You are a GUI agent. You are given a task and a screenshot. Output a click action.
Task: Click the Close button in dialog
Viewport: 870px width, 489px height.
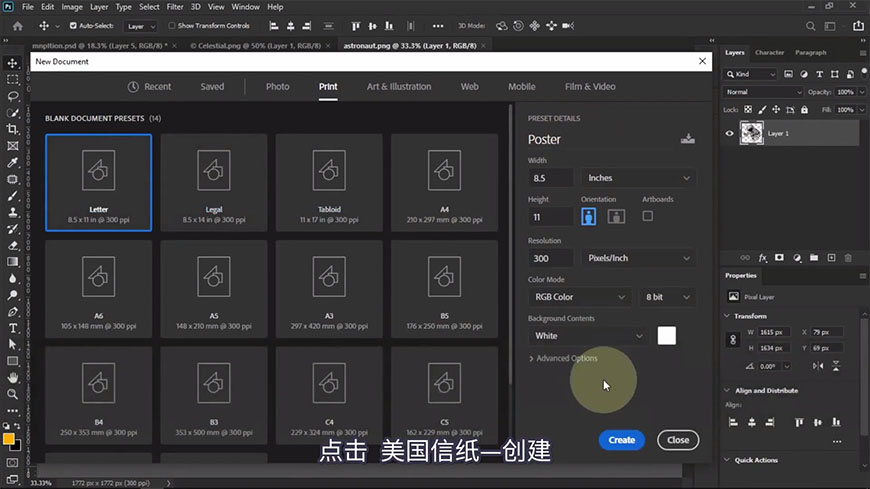(678, 440)
